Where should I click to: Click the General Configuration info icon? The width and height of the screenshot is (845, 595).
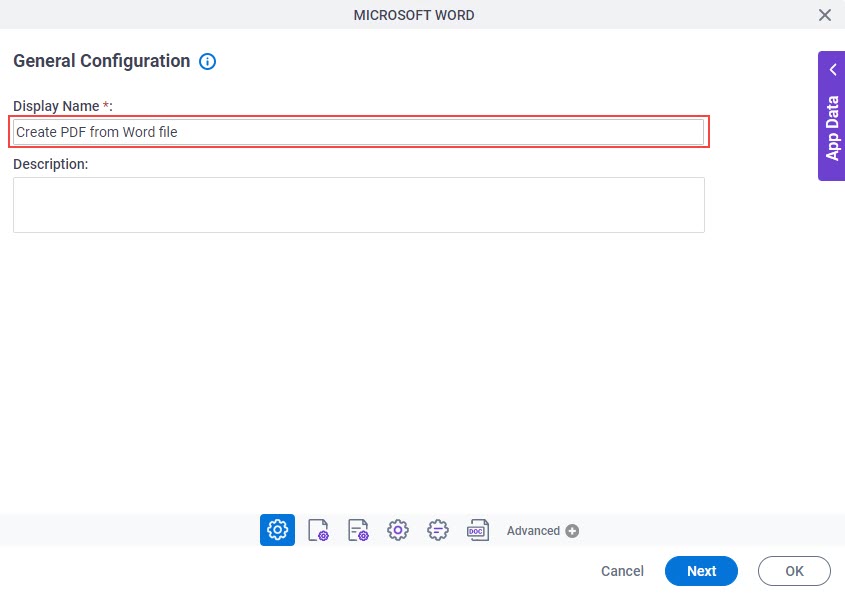[207, 61]
